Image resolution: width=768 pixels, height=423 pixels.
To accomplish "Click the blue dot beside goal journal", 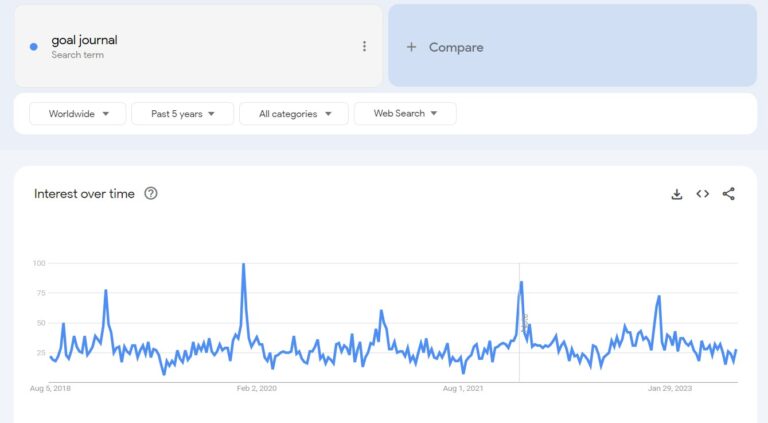I will (34, 46).
